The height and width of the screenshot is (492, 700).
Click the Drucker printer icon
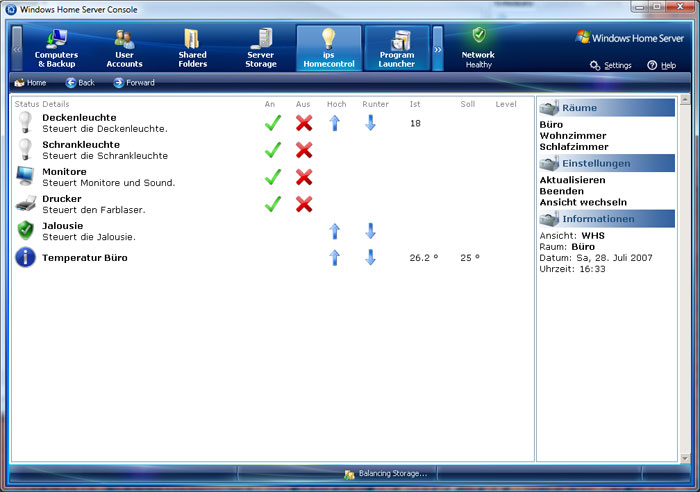point(25,204)
